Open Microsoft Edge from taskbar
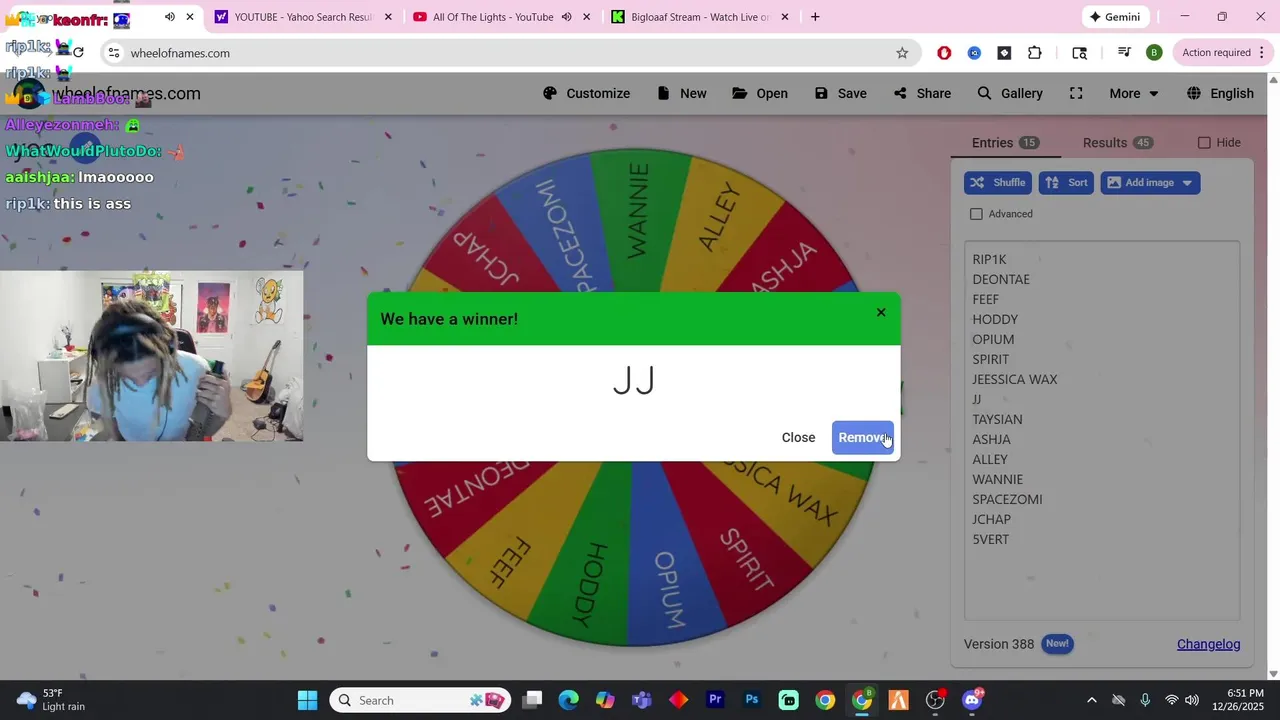This screenshot has height=720, width=1280. point(568,700)
